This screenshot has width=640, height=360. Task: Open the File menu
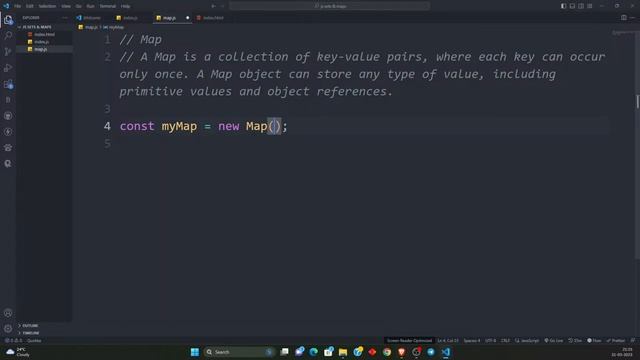[x=18, y=6]
